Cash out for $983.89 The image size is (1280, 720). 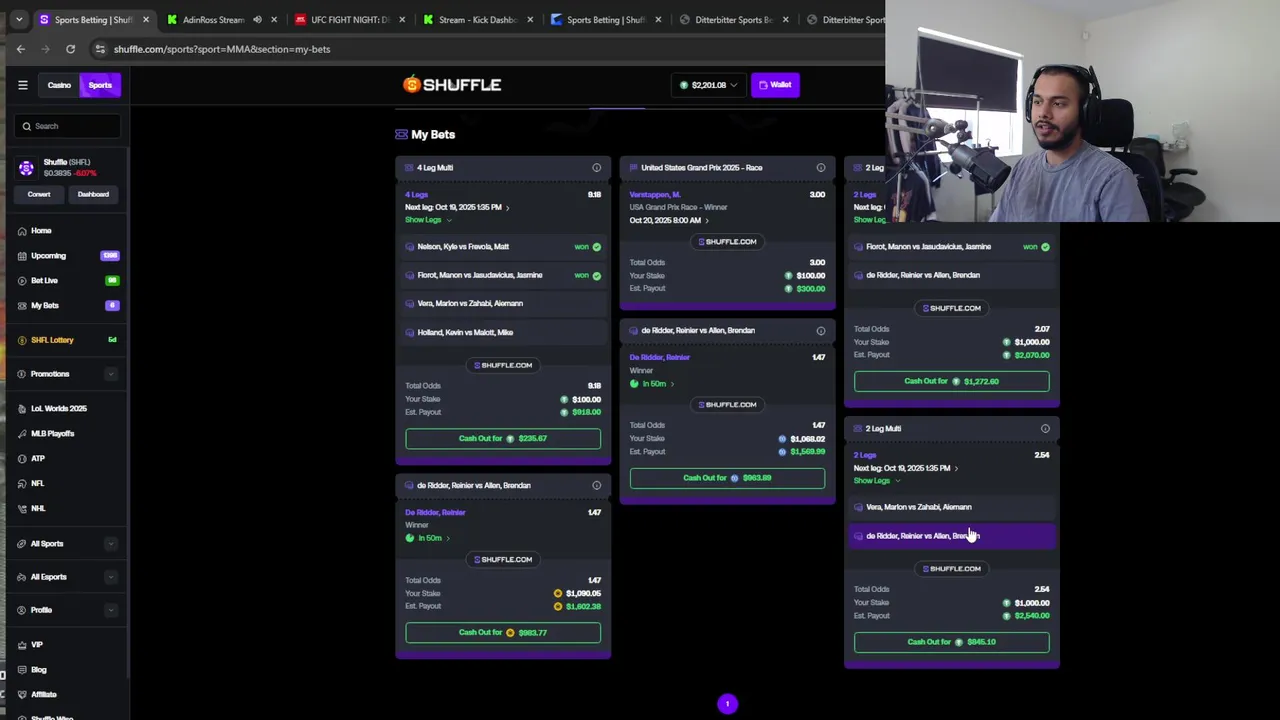tap(727, 478)
